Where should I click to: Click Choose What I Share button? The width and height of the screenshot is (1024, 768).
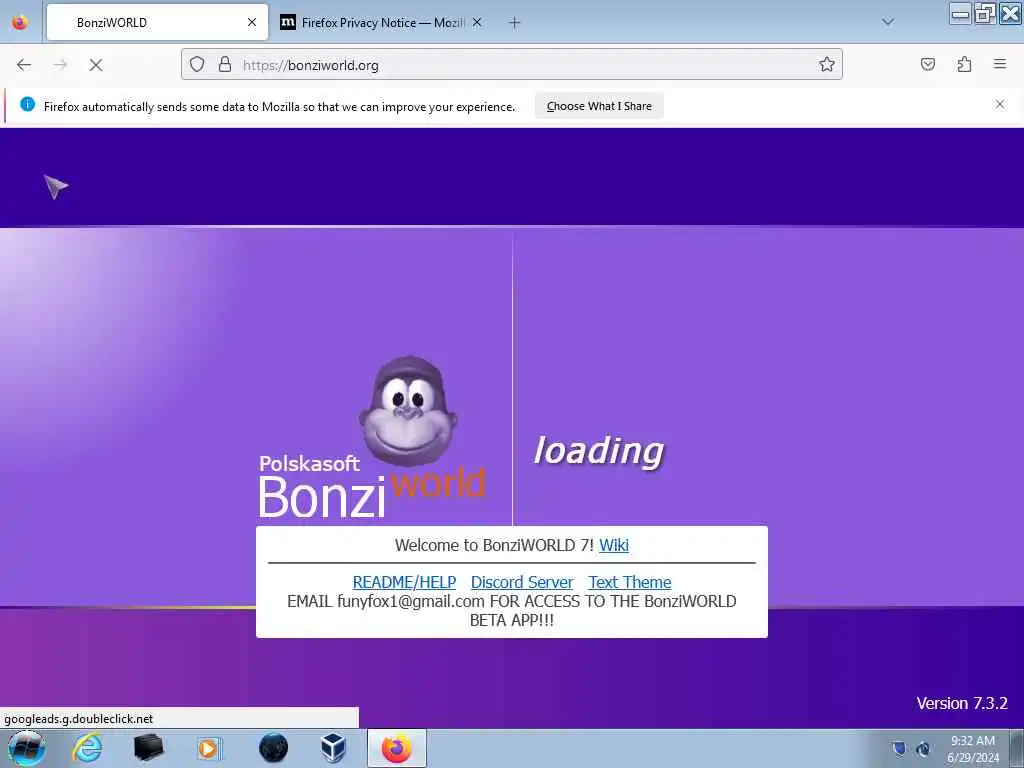pos(599,106)
